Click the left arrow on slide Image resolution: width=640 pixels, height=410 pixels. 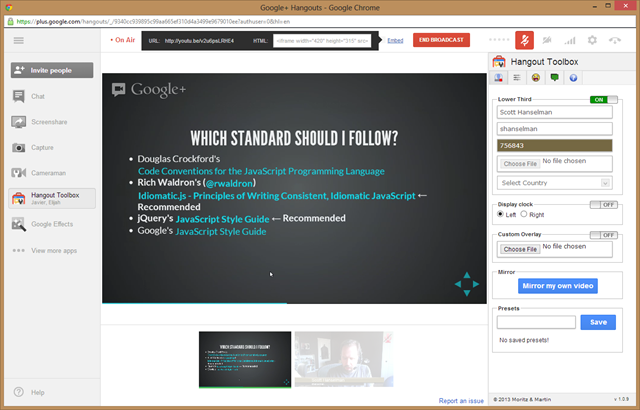click(458, 284)
